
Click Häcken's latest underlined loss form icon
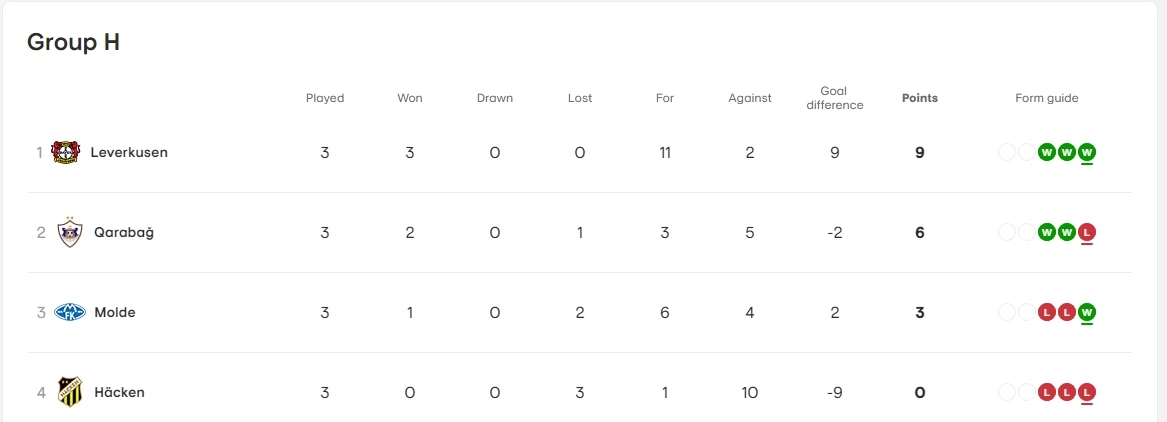(1087, 392)
